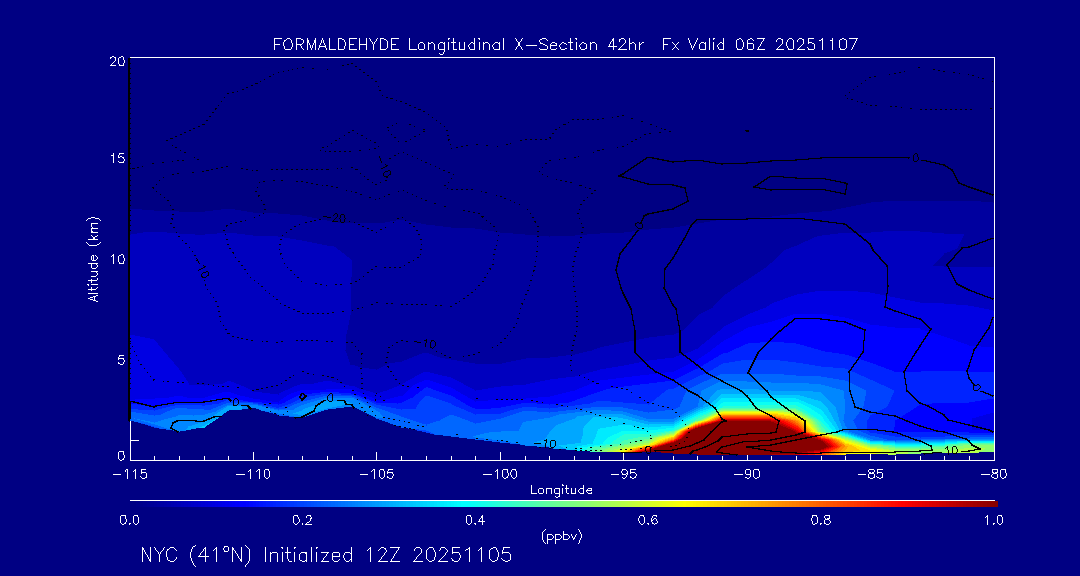Viewport: 1080px width, 576px height.
Task: Click longitude tick label -105
Action: click(377, 475)
